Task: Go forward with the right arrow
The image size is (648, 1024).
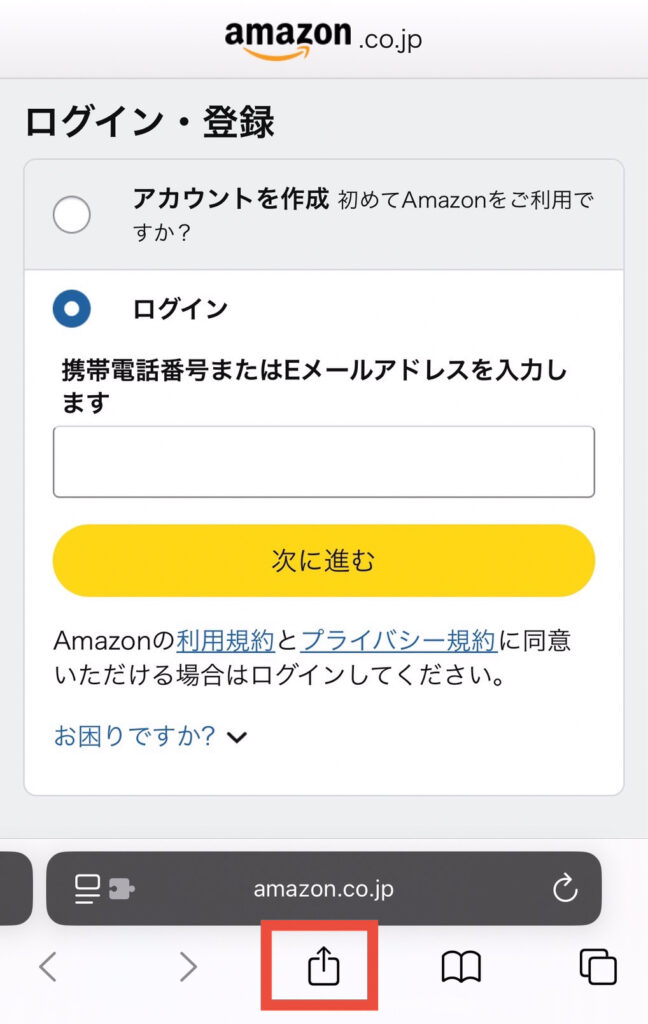Action: pos(188,967)
